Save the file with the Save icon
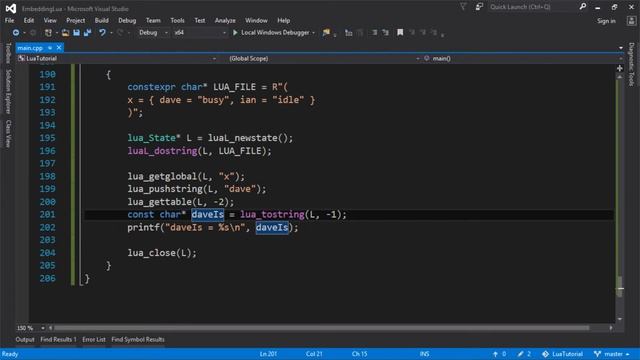 76,33
